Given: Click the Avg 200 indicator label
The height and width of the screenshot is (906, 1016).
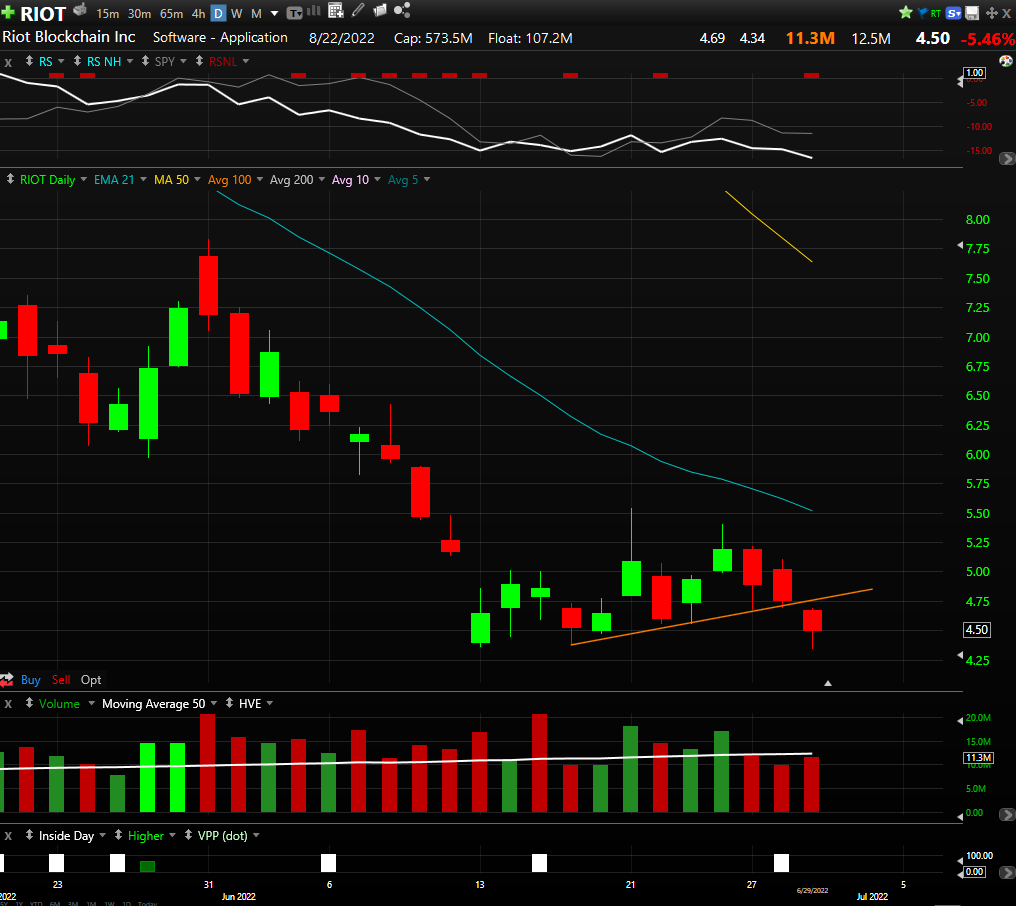Looking at the screenshot, I should (x=292, y=180).
